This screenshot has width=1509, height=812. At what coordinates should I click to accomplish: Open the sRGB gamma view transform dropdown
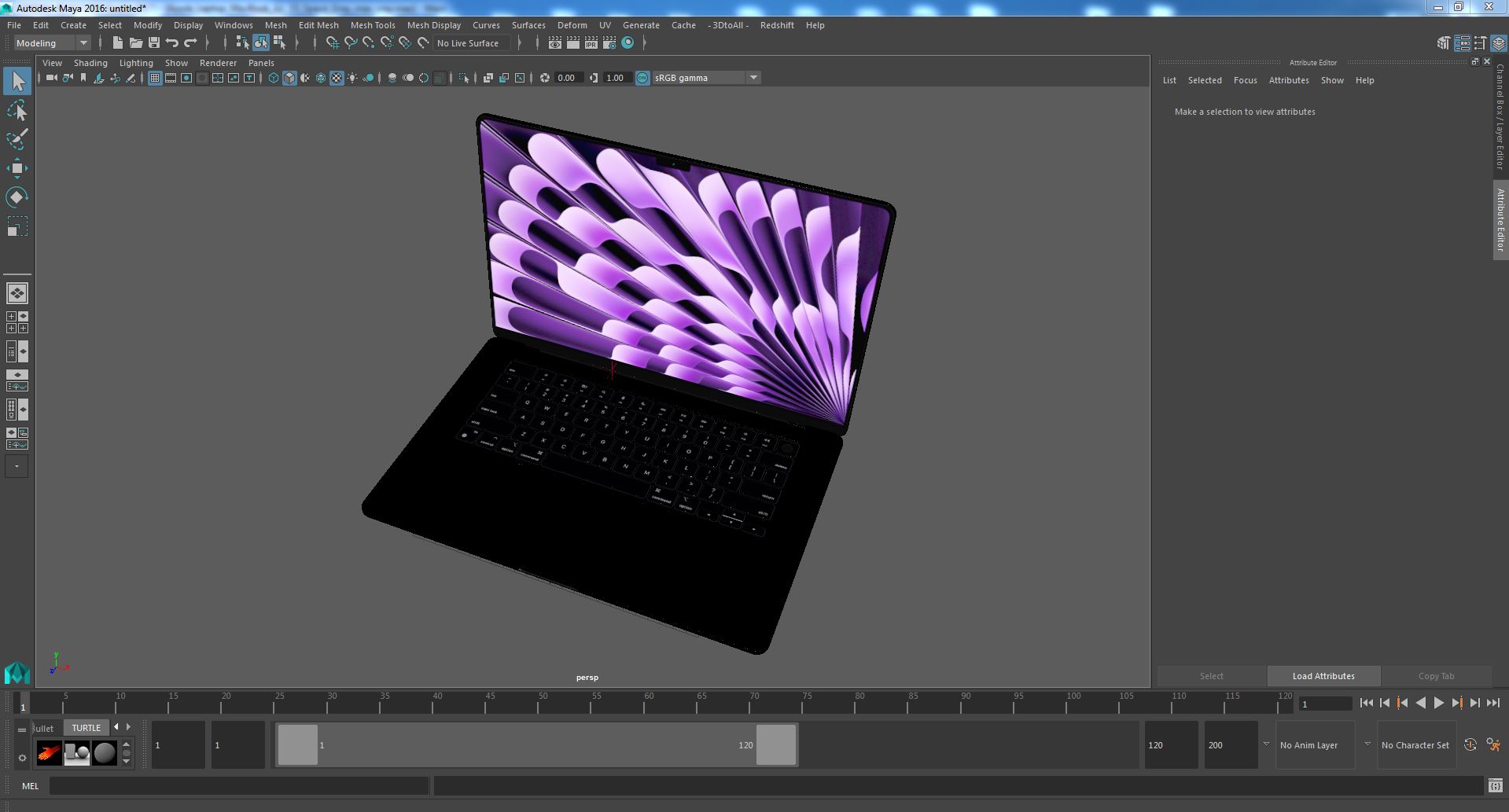705,78
